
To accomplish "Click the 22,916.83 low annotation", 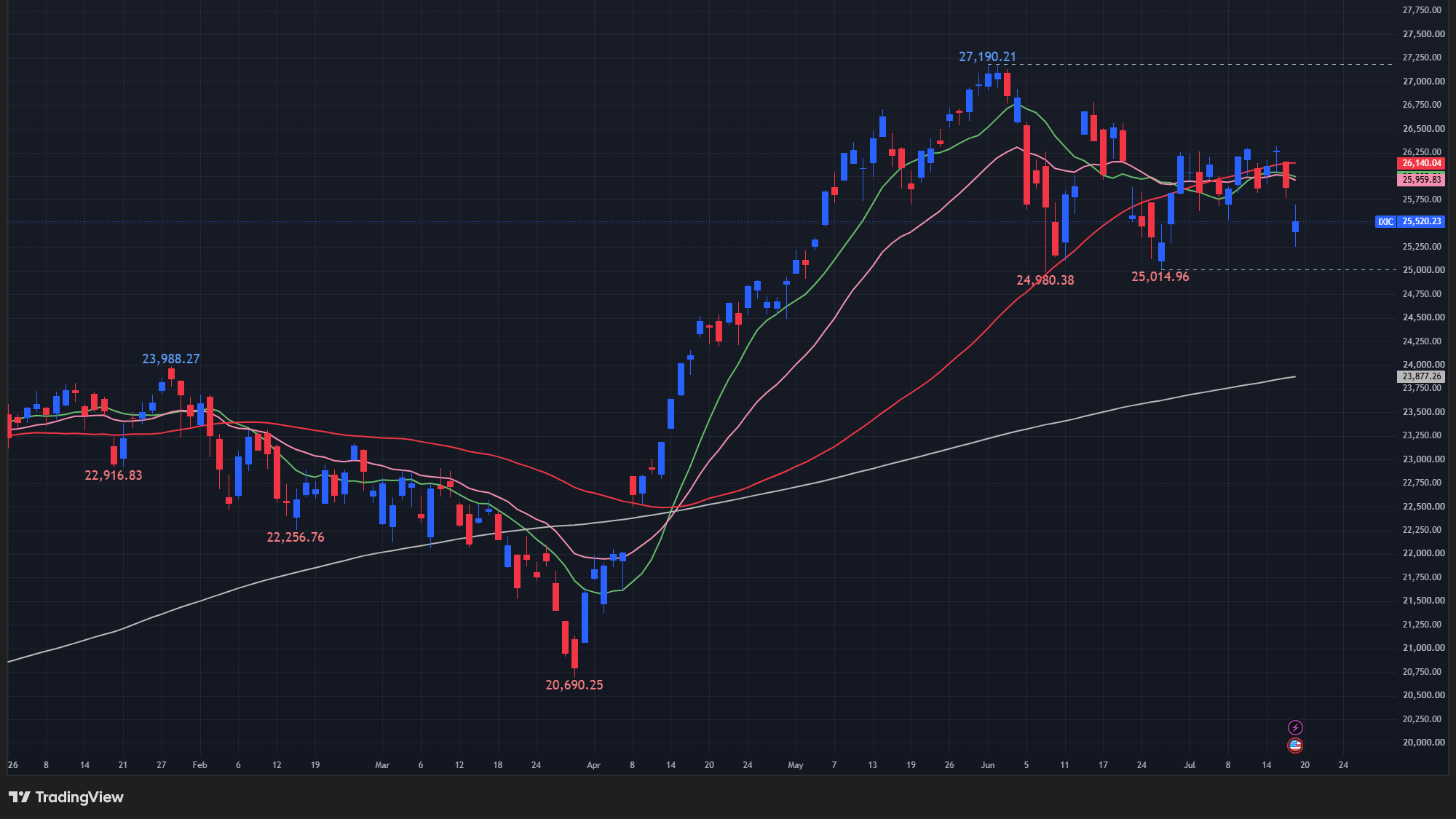I will click(114, 475).
